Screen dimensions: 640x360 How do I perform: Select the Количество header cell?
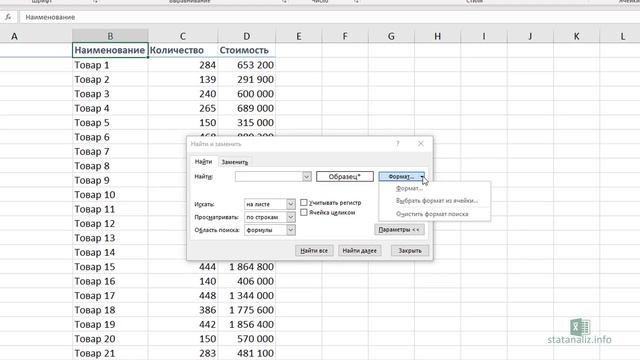tap(183, 50)
